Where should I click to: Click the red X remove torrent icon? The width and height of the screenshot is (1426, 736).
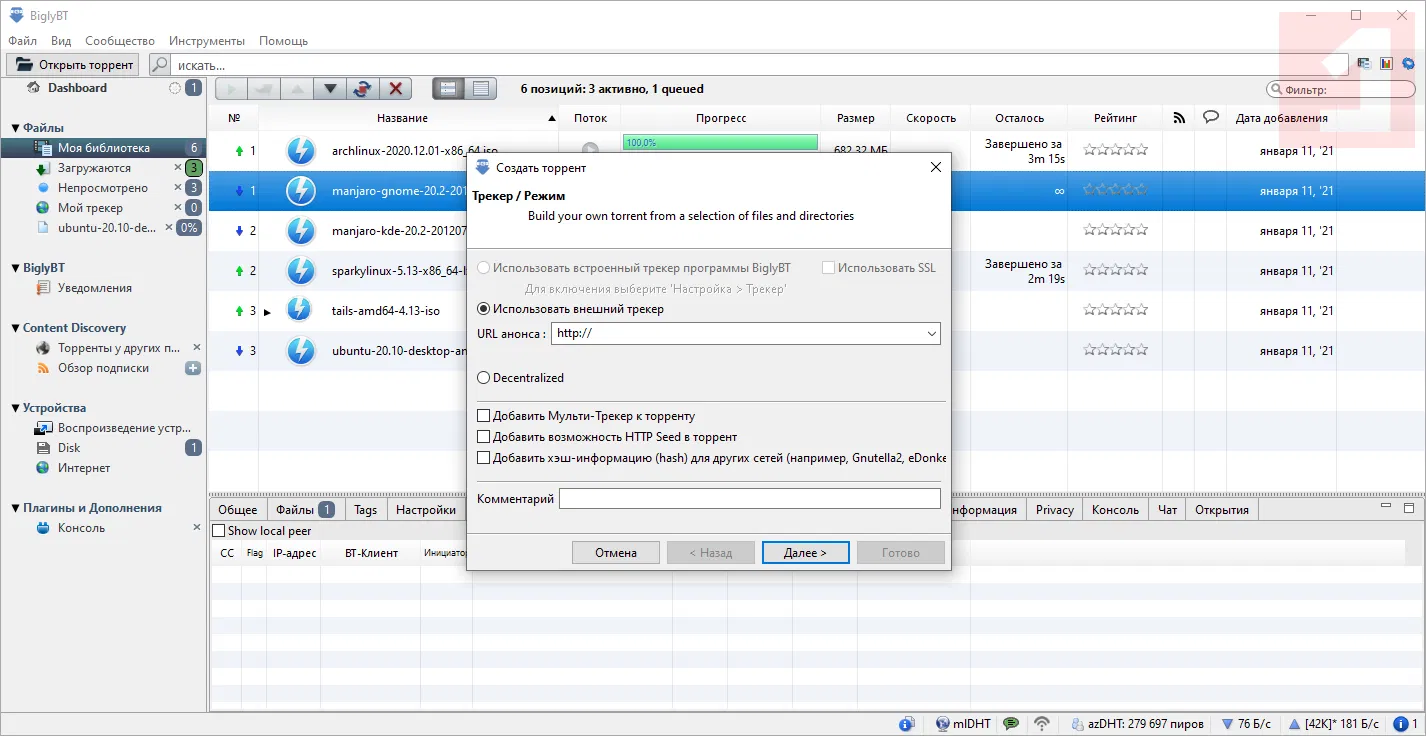click(x=395, y=89)
